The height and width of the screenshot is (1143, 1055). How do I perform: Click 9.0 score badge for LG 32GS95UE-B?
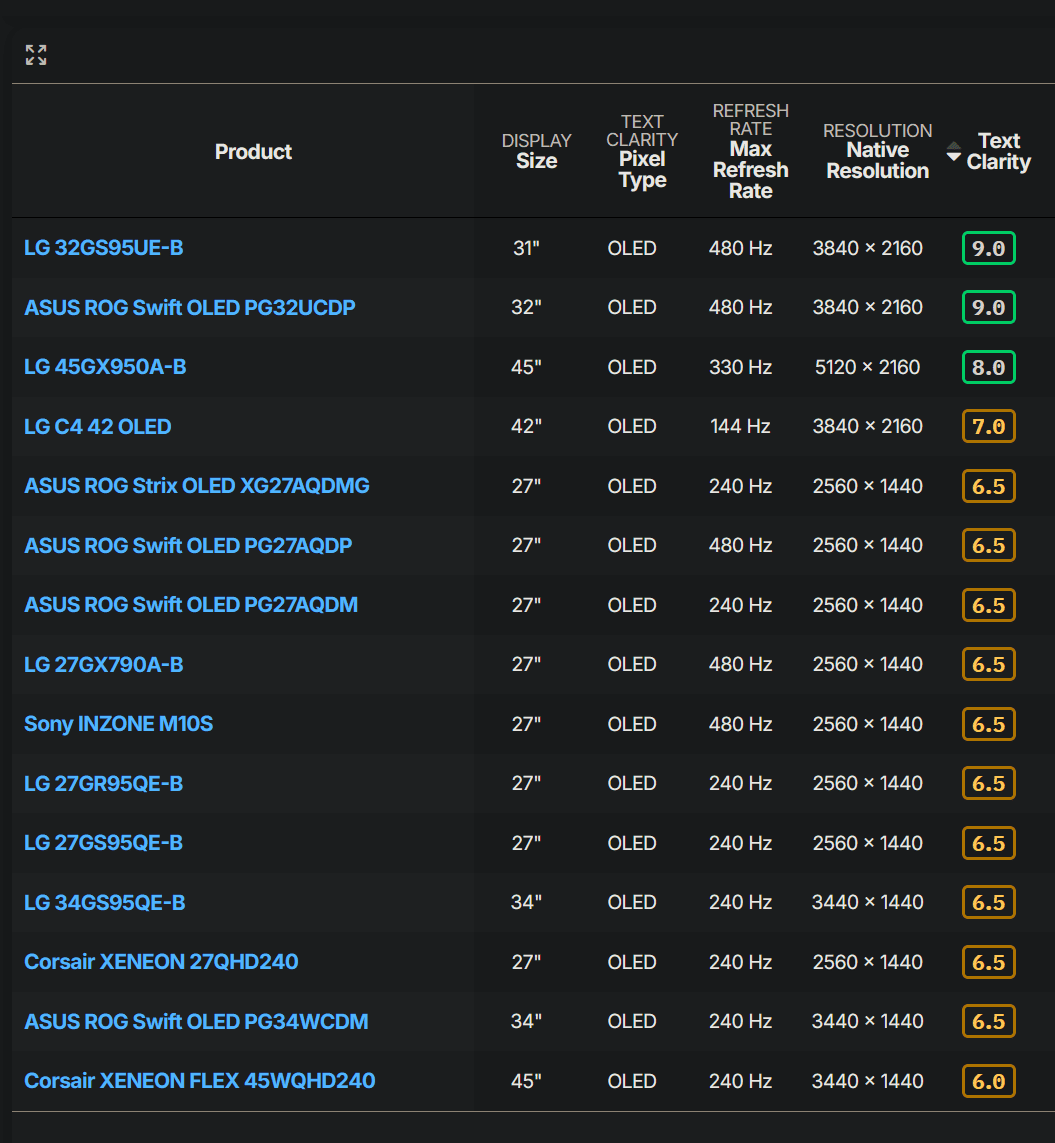tap(989, 248)
